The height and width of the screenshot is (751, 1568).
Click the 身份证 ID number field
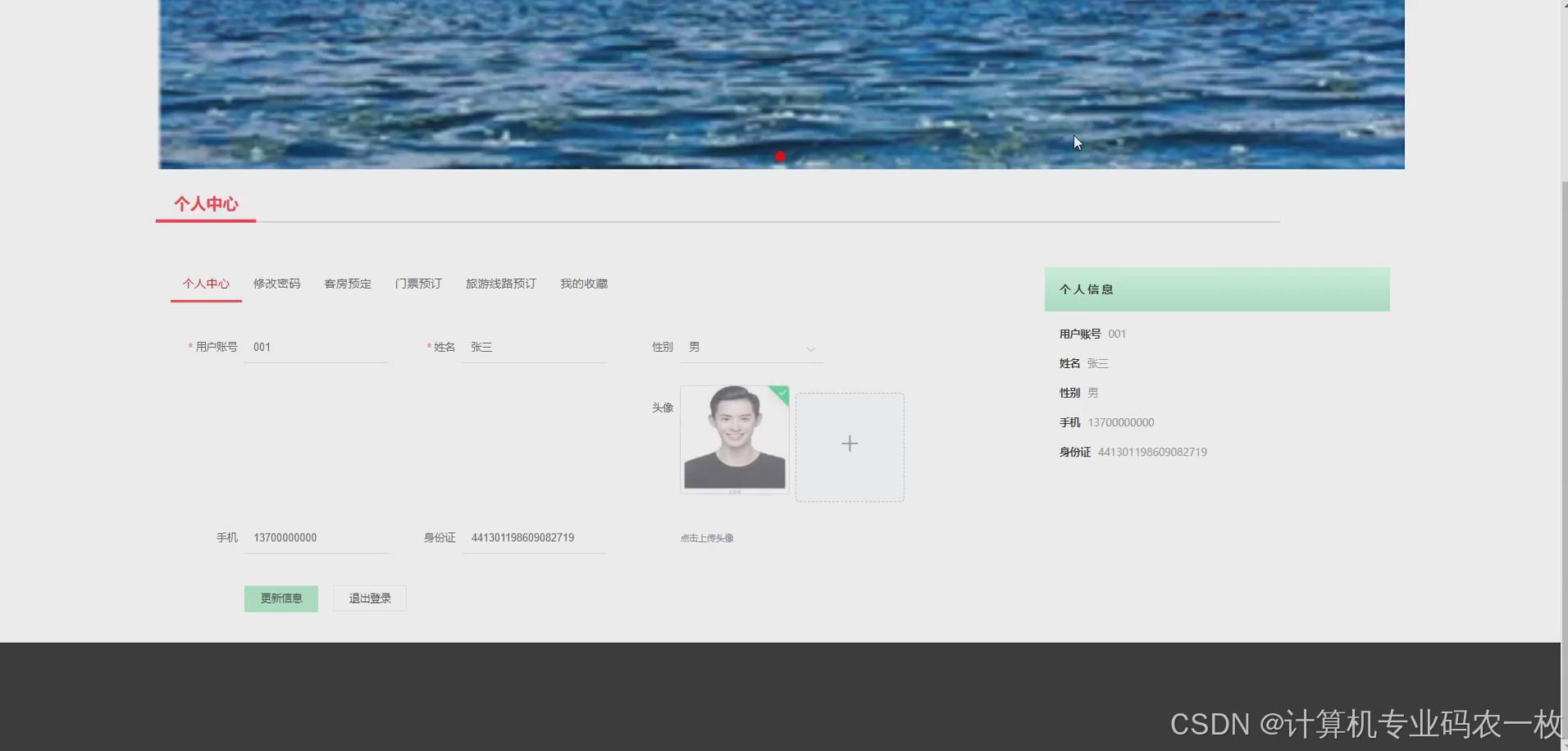(534, 537)
